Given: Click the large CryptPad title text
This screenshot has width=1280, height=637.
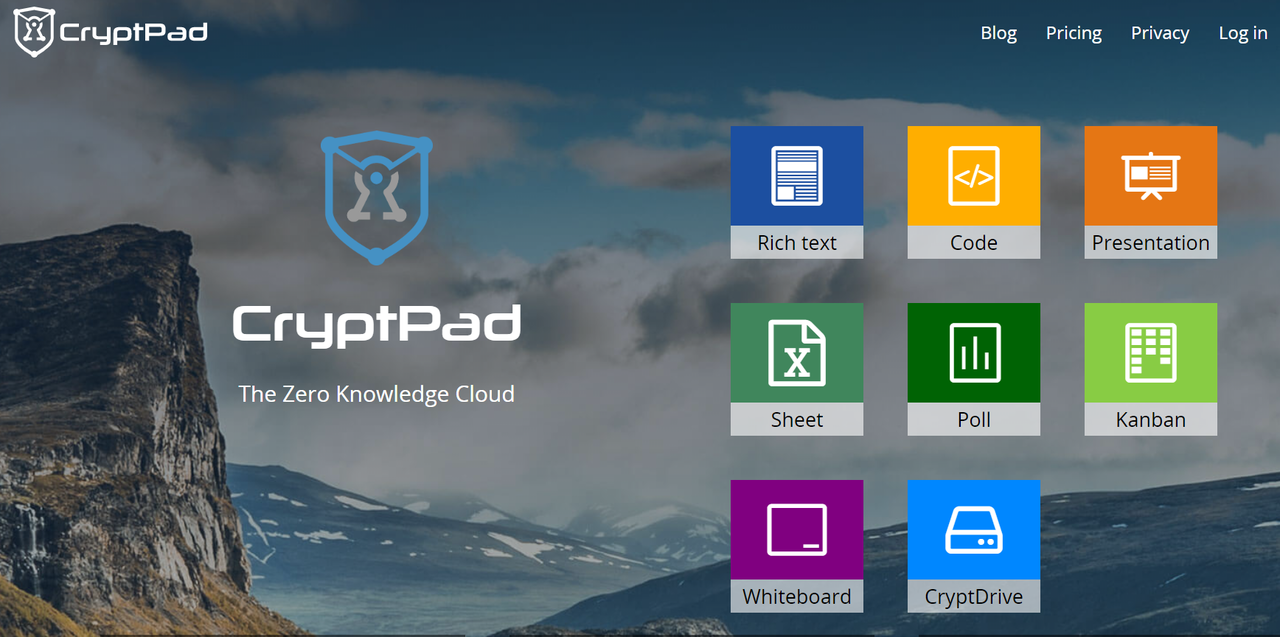Looking at the screenshot, I should coord(376,326).
